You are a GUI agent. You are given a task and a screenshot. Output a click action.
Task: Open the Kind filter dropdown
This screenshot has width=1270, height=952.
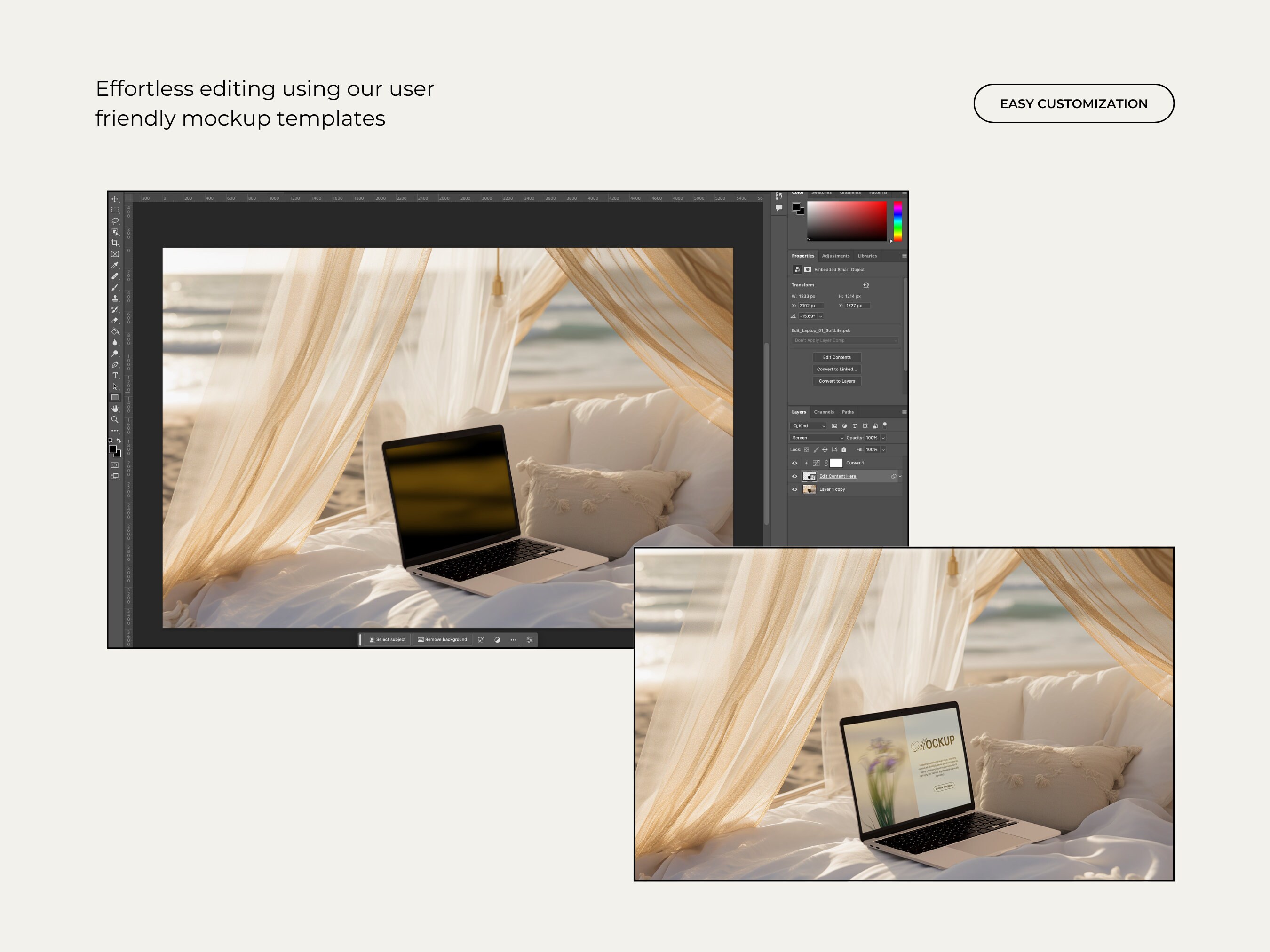click(x=809, y=426)
